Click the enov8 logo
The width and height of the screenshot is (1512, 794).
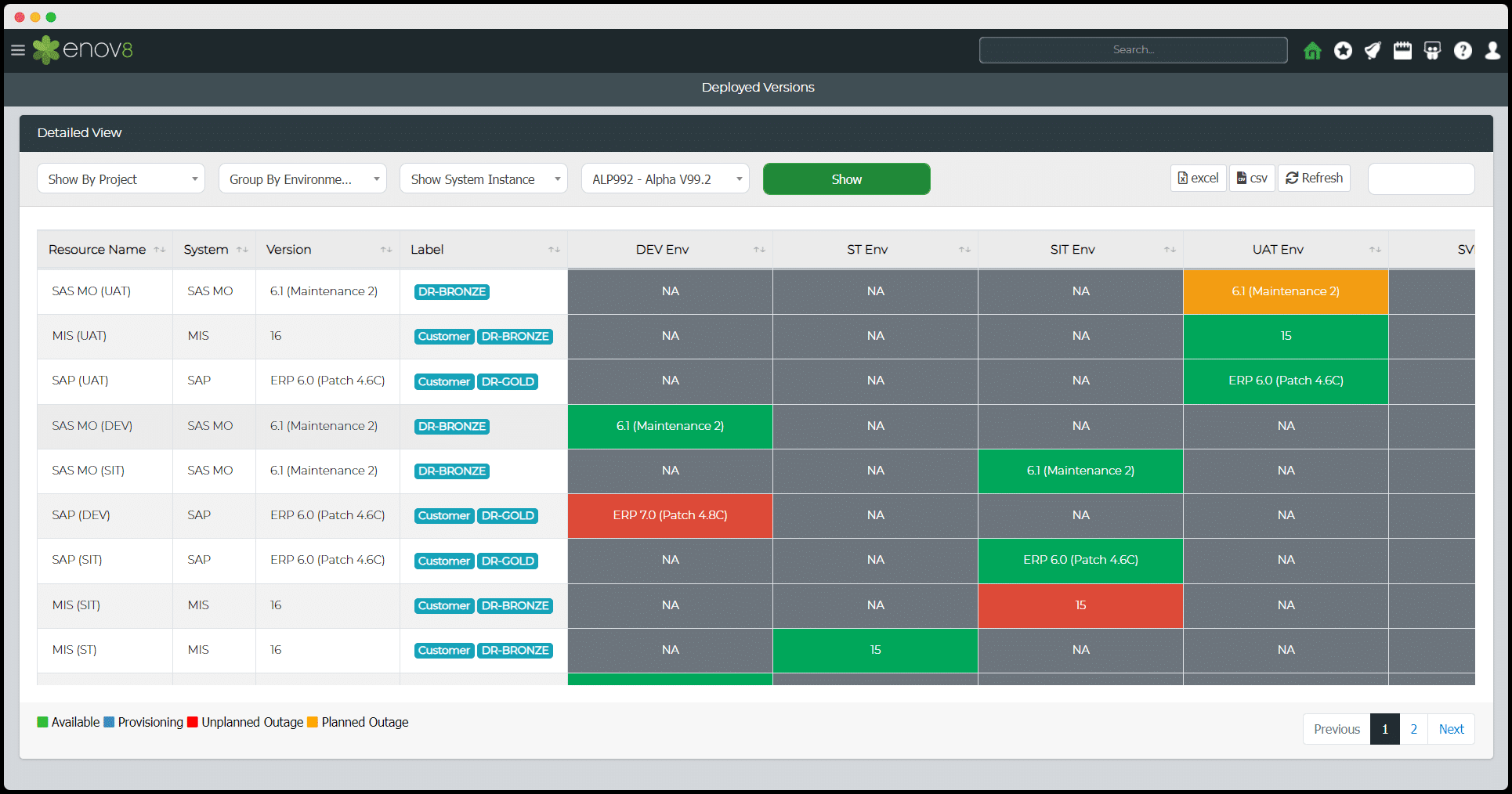(83, 50)
